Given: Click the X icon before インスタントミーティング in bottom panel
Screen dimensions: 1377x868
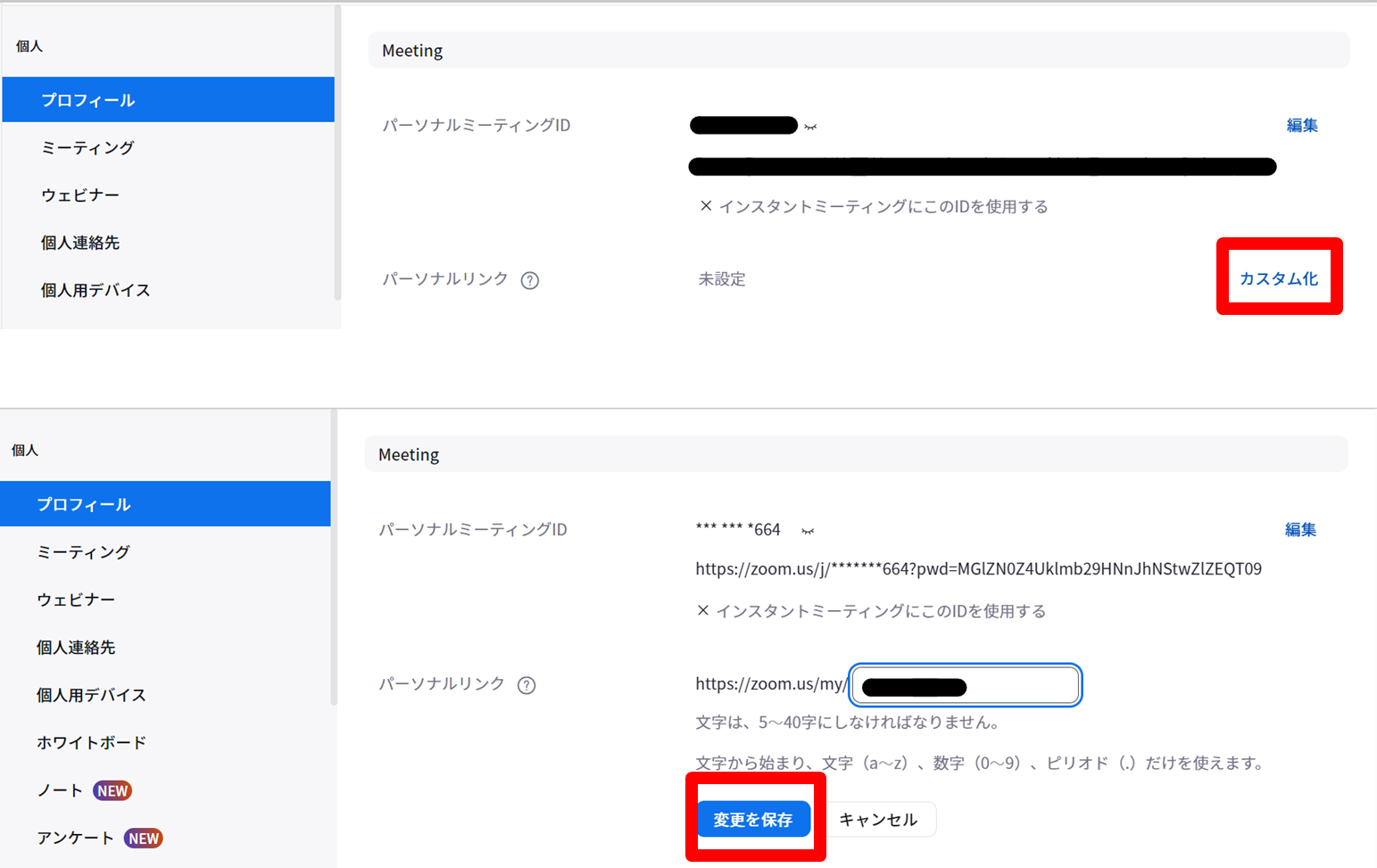Looking at the screenshot, I should (x=703, y=610).
